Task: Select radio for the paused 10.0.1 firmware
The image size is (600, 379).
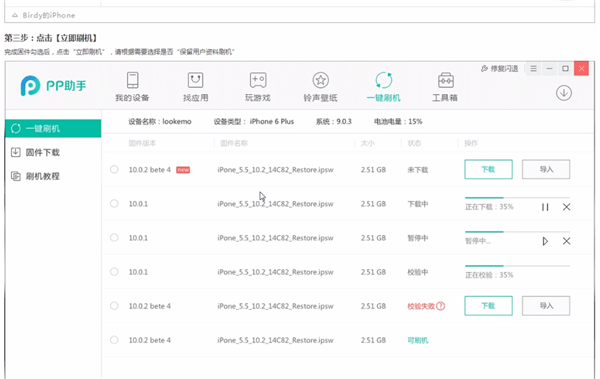Action: click(114, 237)
